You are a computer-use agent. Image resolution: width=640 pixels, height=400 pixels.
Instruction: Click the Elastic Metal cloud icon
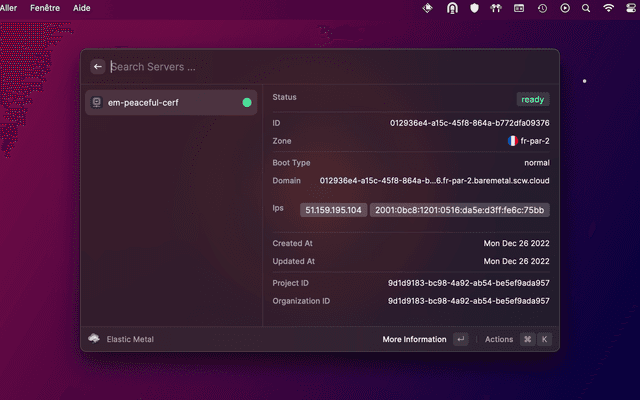click(x=94, y=339)
